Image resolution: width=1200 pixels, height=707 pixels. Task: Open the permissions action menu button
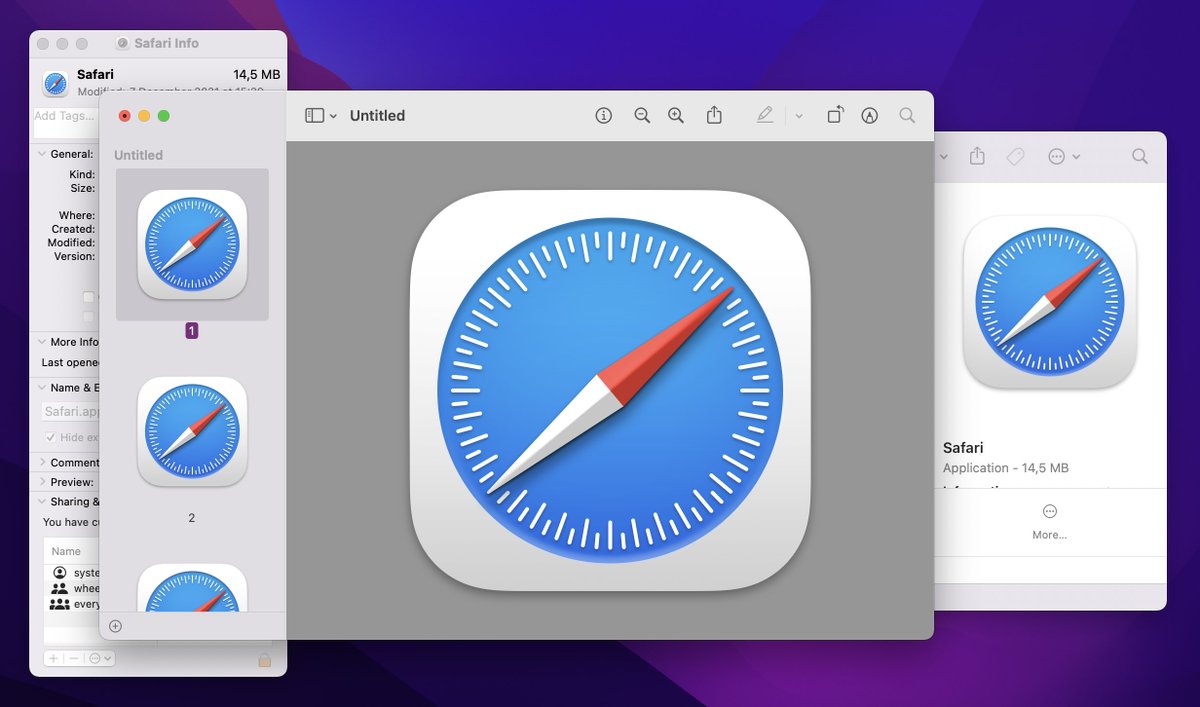100,658
